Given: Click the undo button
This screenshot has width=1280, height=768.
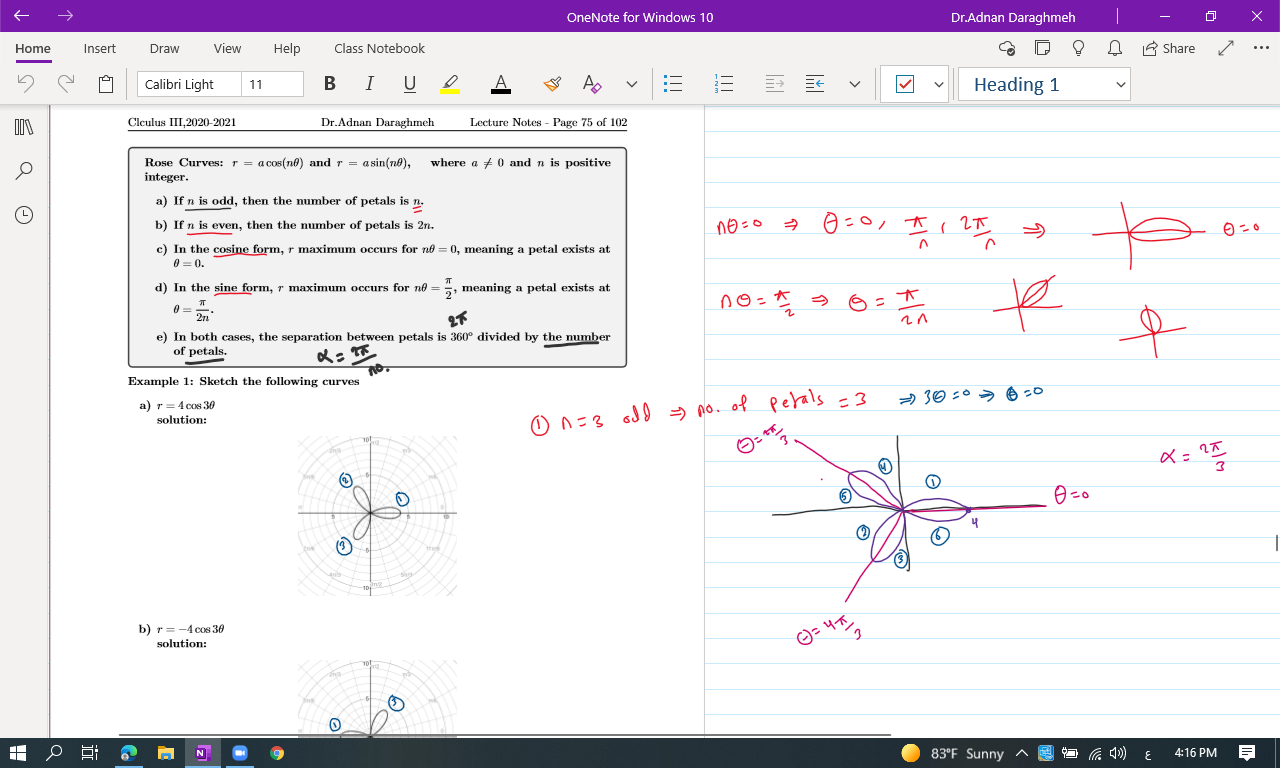Looking at the screenshot, I should [27, 84].
